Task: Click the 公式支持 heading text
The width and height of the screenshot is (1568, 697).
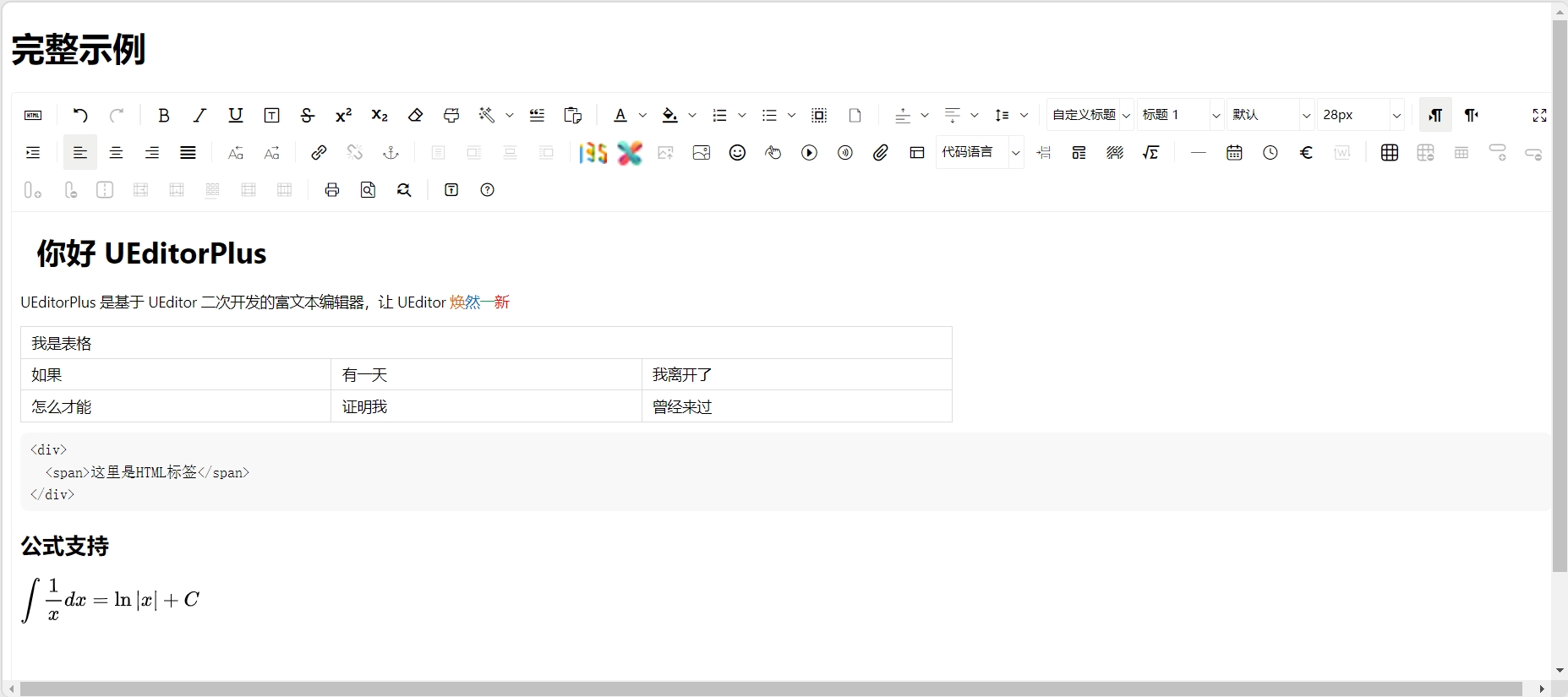Action: click(x=65, y=547)
